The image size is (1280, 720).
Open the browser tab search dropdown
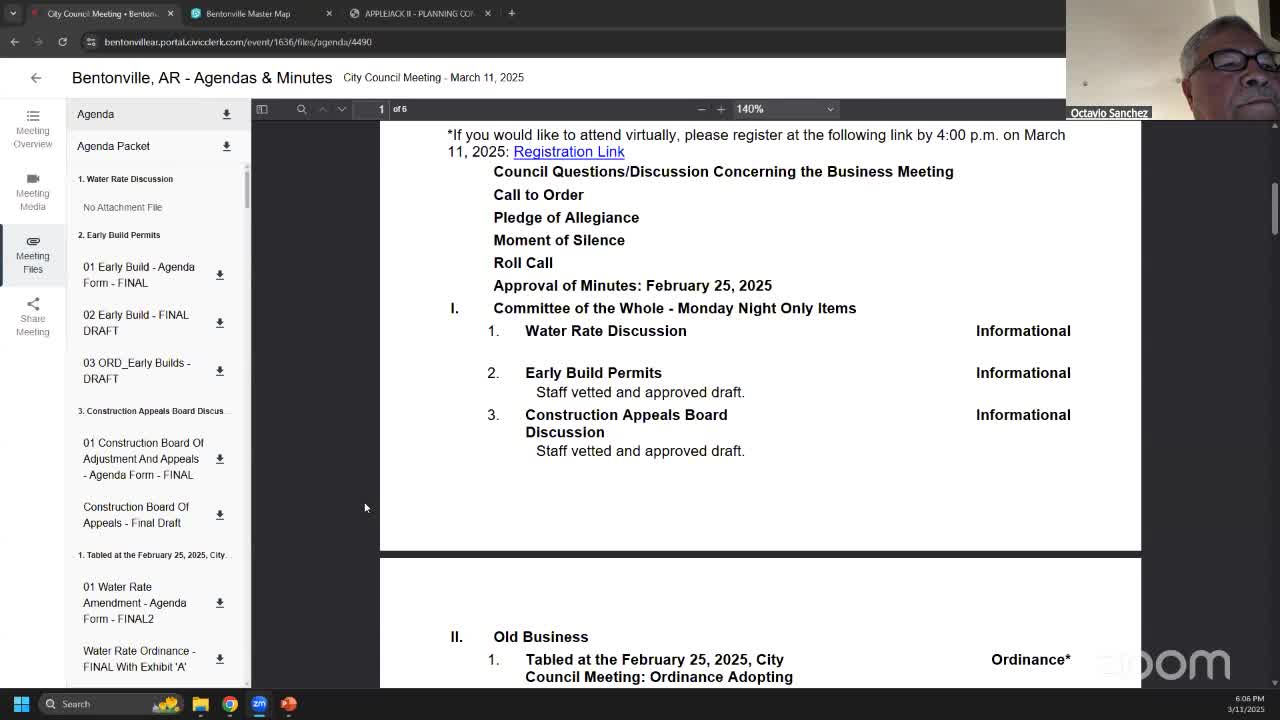click(13, 13)
